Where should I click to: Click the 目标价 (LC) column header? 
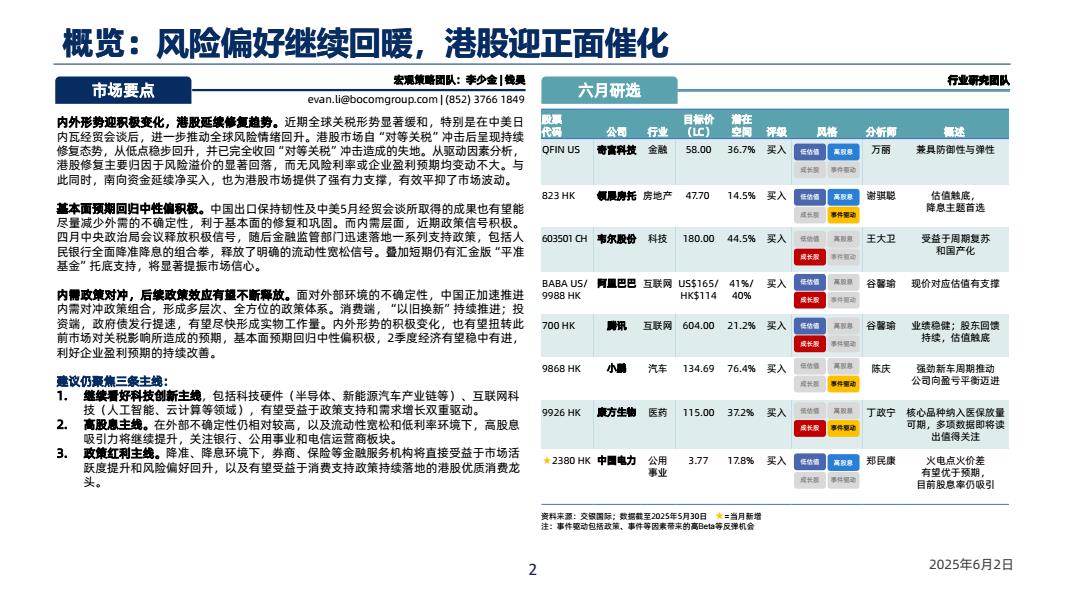coord(698,125)
